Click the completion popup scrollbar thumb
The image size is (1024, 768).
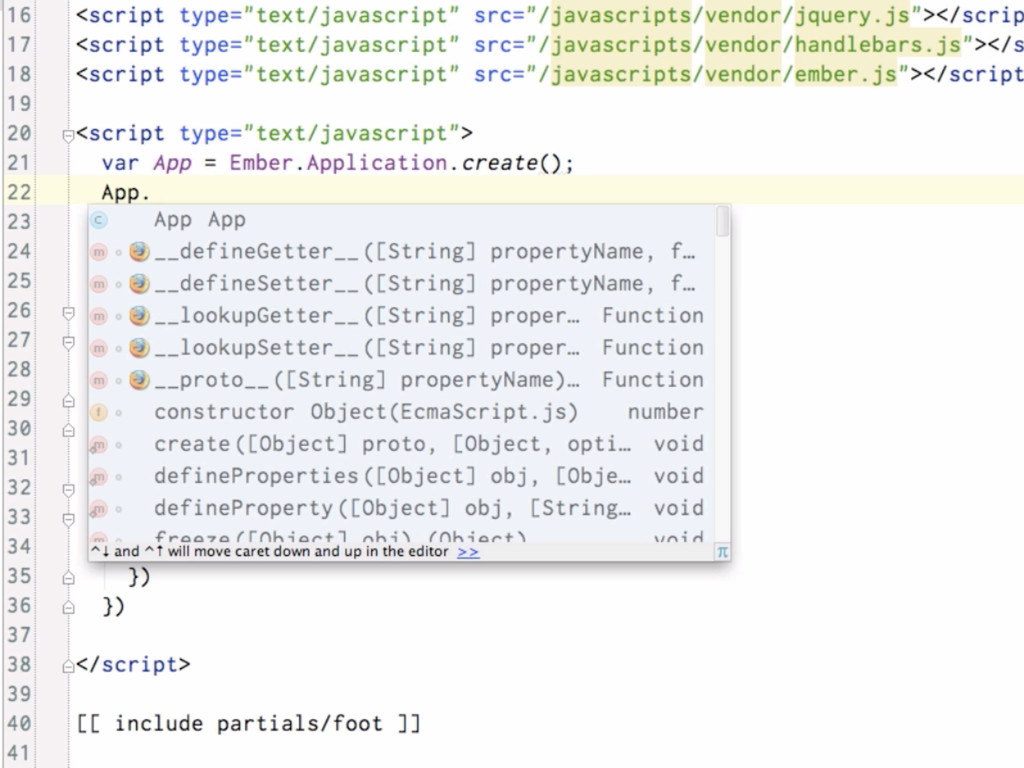point(722,221)
